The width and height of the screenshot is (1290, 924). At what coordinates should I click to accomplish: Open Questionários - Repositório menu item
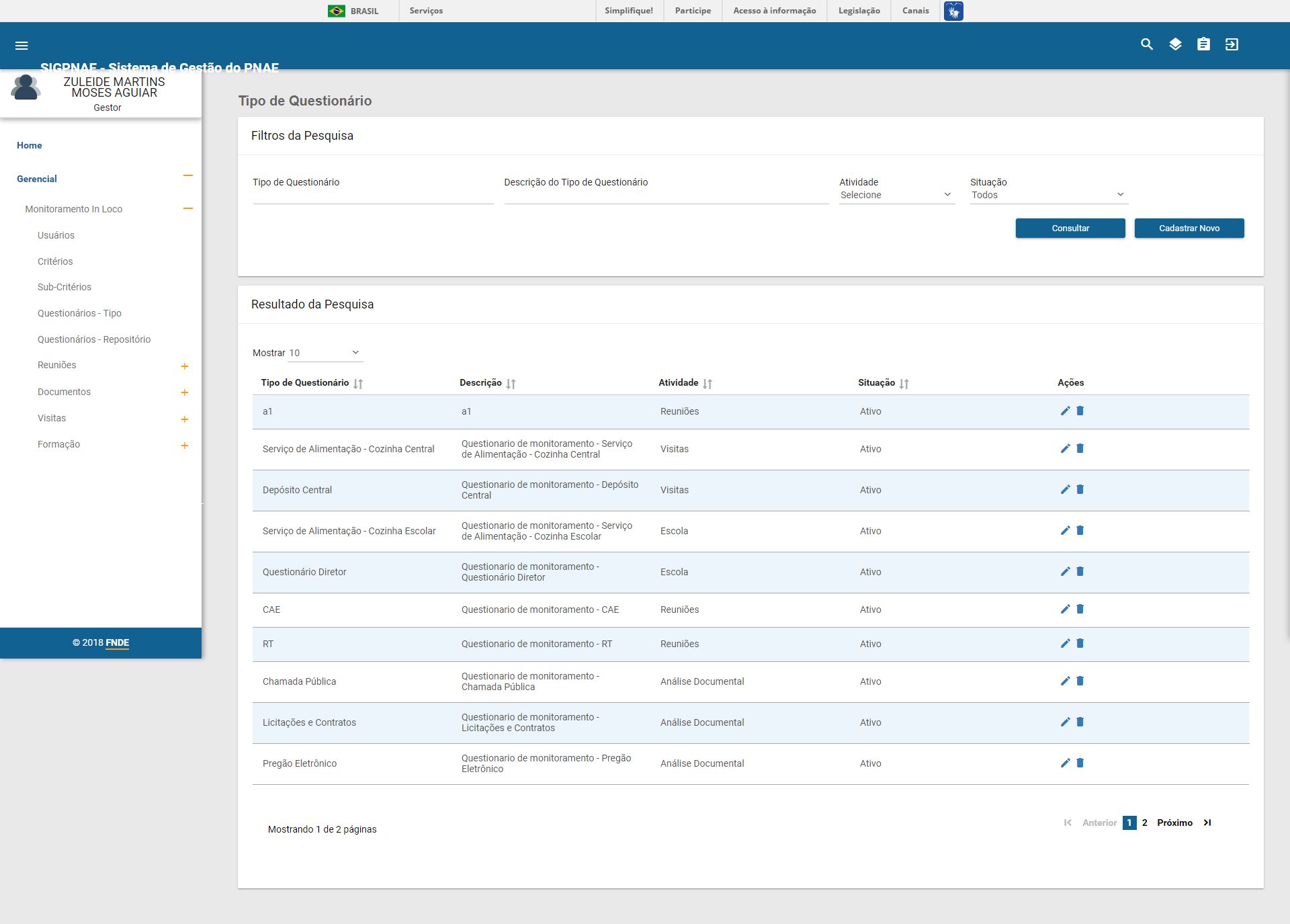(94, 339)
